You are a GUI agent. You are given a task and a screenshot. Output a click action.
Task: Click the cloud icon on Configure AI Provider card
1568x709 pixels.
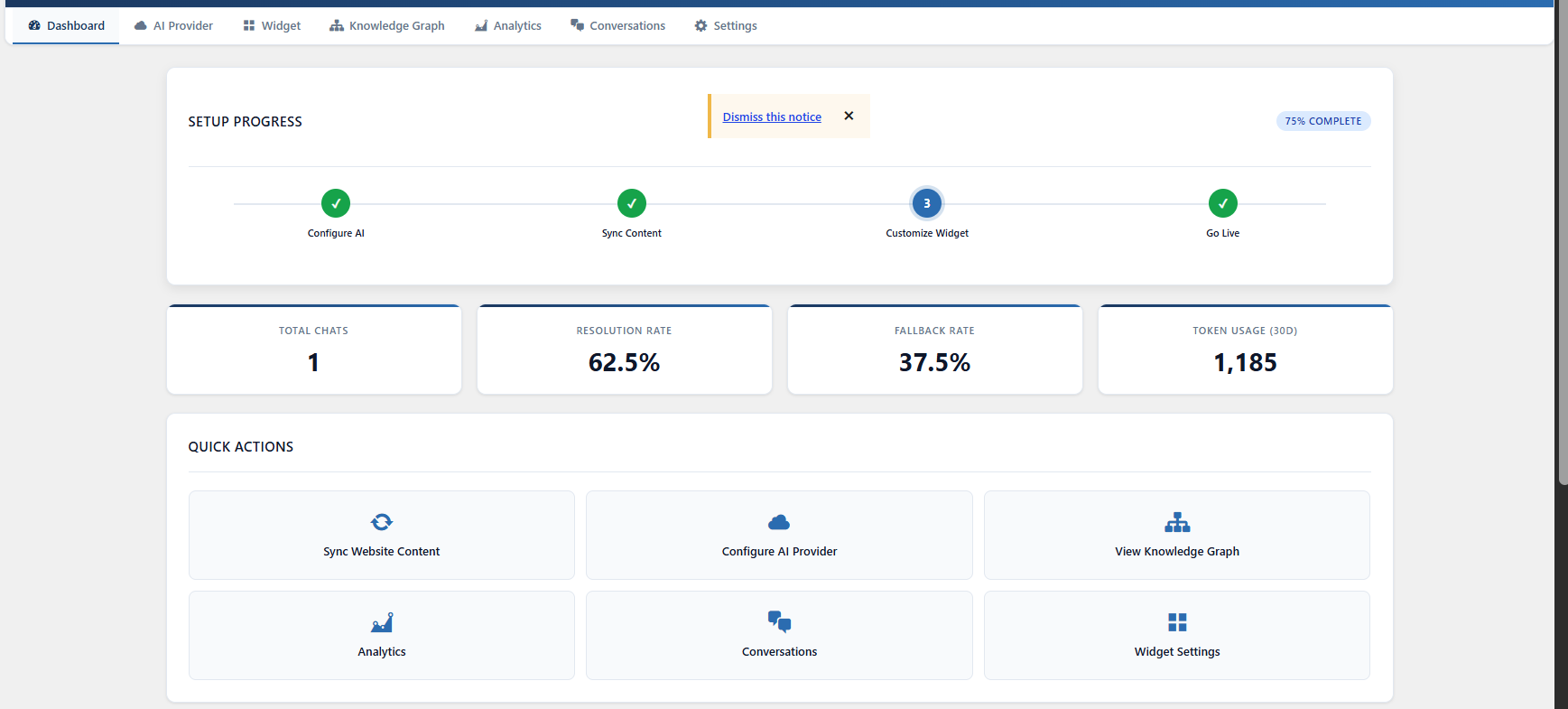779,522
